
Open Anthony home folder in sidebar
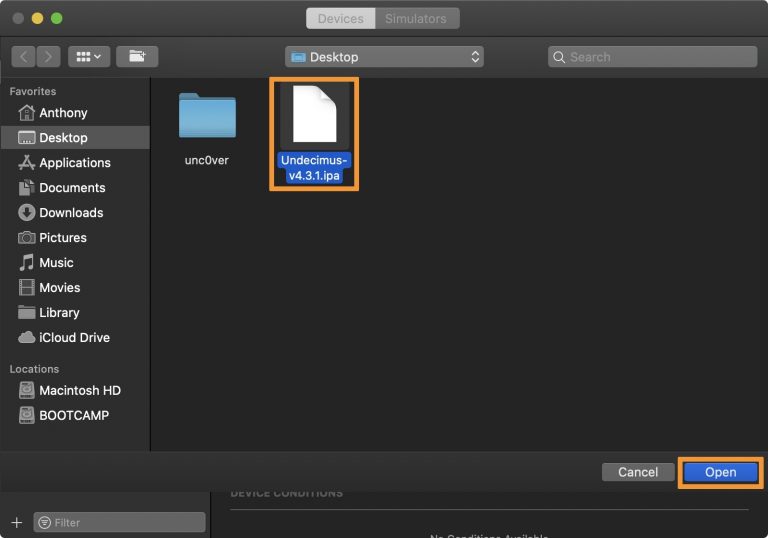tap(75, 113)
